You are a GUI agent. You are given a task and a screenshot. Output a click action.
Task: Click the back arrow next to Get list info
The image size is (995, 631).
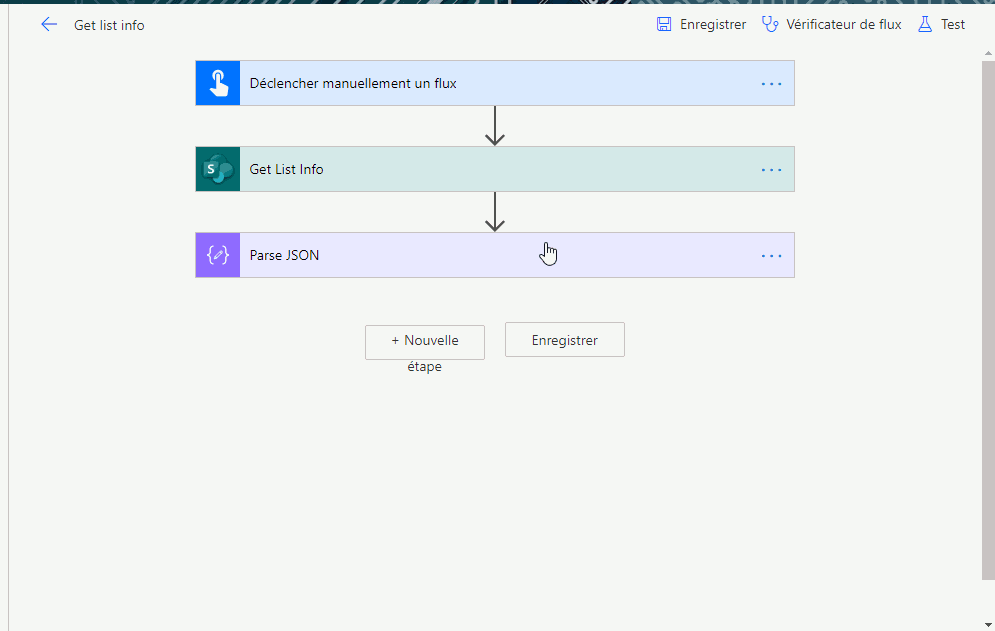[x=49, y=25]
